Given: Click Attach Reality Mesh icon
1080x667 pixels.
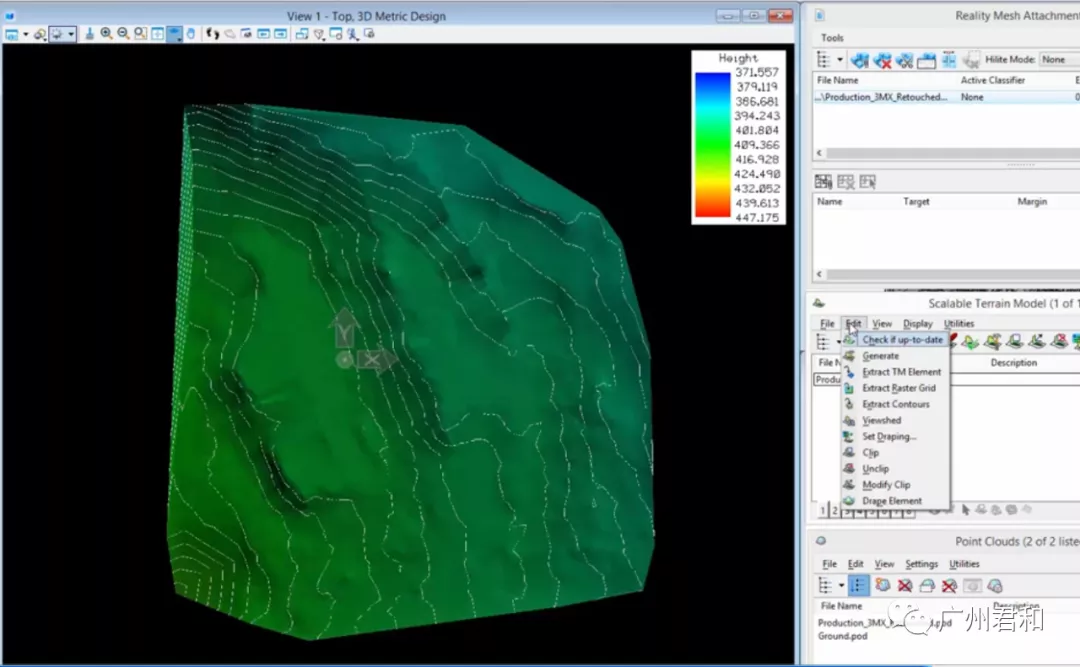Looking at the screenshot, I should [860, 61].
